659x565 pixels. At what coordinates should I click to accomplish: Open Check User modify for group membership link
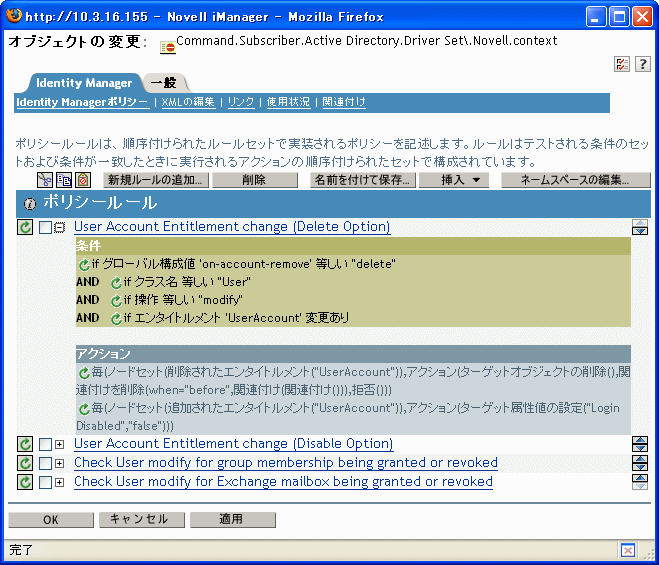[286, 463]
